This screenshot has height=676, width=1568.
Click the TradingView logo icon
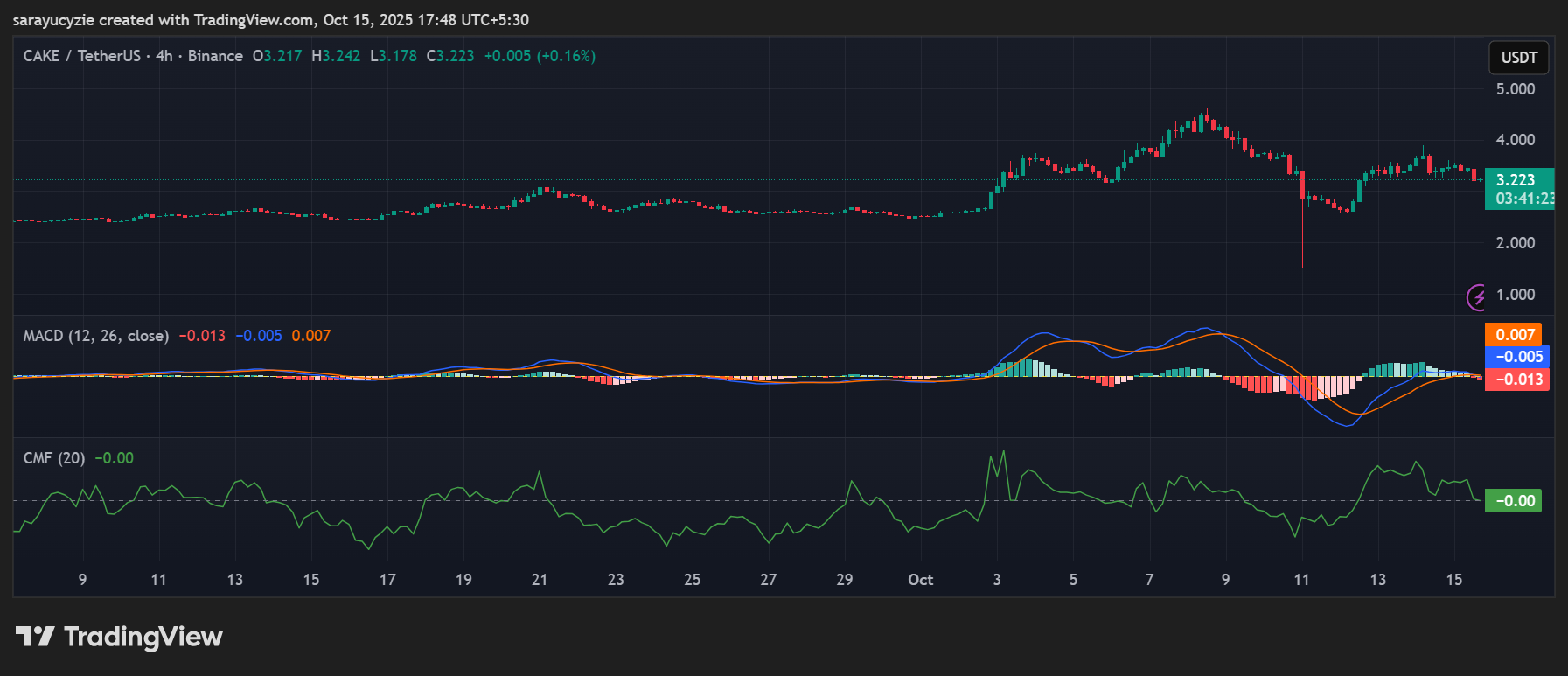coord(35,637)
